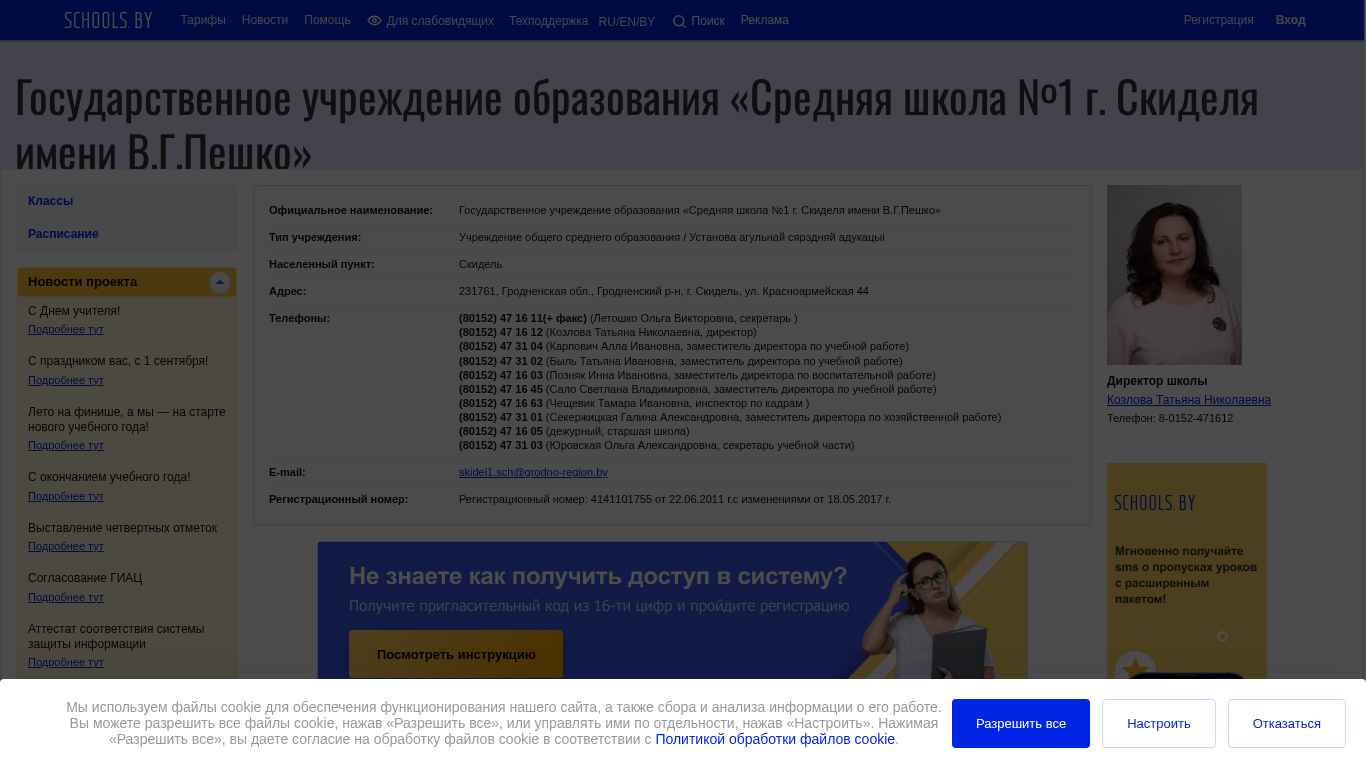This screenshot has width=1366, height=768.
Task: Click the eye icon for visually impaired mode
Action: (374, 21)
